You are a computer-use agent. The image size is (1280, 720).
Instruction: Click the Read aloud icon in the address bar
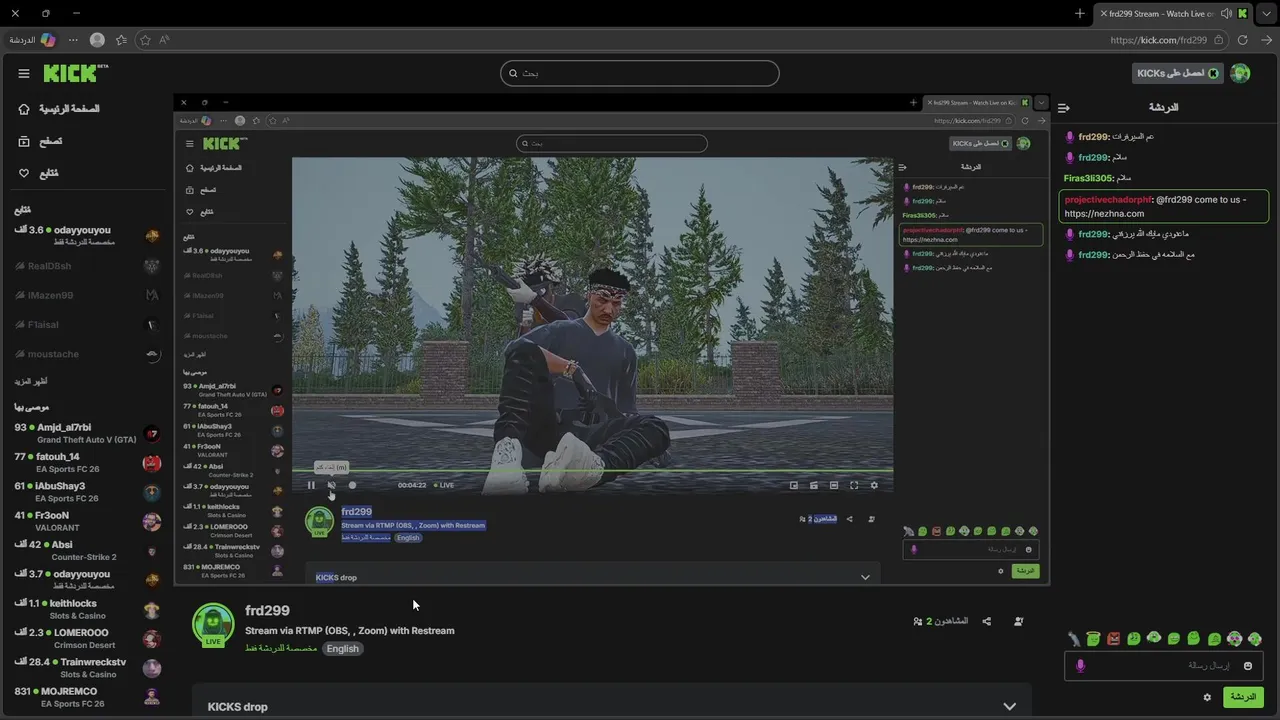[165, 40]
